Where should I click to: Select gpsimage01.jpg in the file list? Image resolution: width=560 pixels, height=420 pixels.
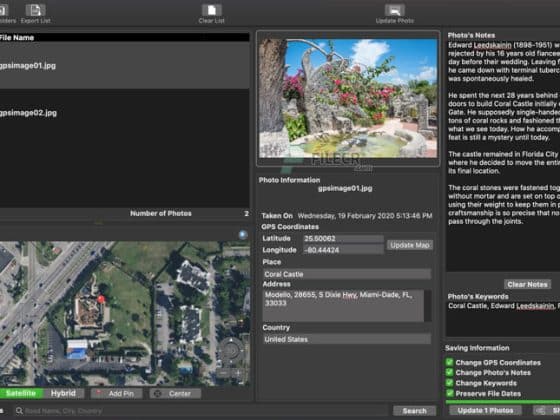pyautogui.click(x=125, y=66)
